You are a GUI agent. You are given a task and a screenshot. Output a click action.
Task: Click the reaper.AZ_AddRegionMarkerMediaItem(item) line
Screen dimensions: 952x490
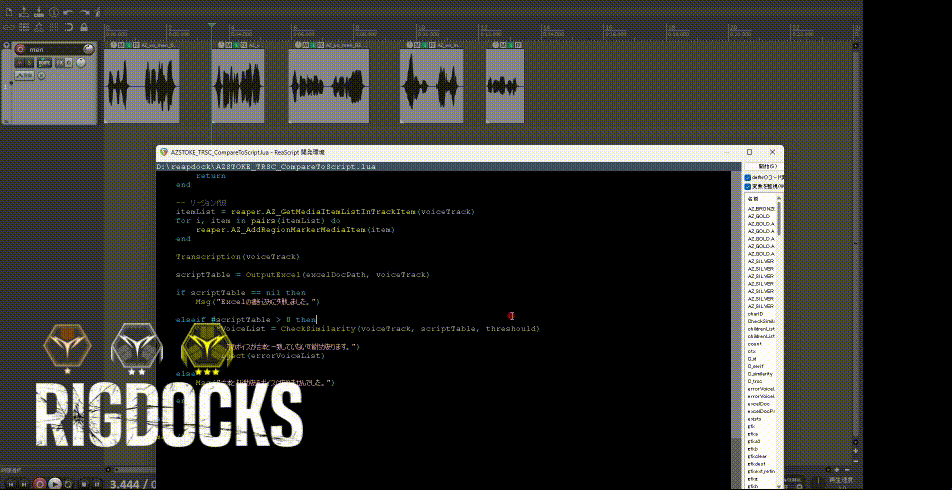296,230
